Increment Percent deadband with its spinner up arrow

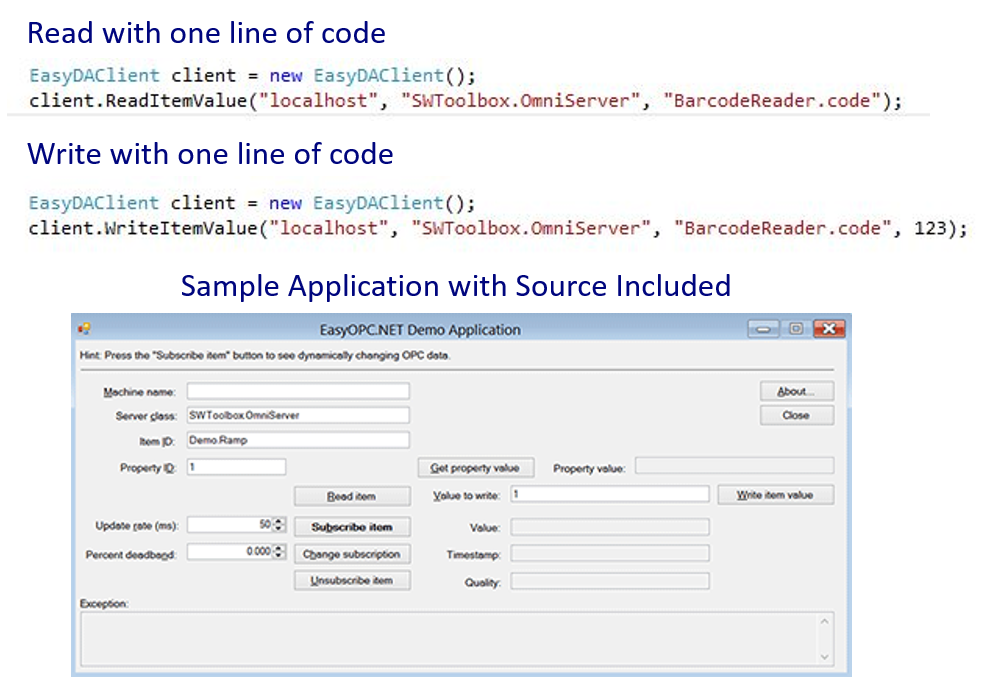click(278, 548)
